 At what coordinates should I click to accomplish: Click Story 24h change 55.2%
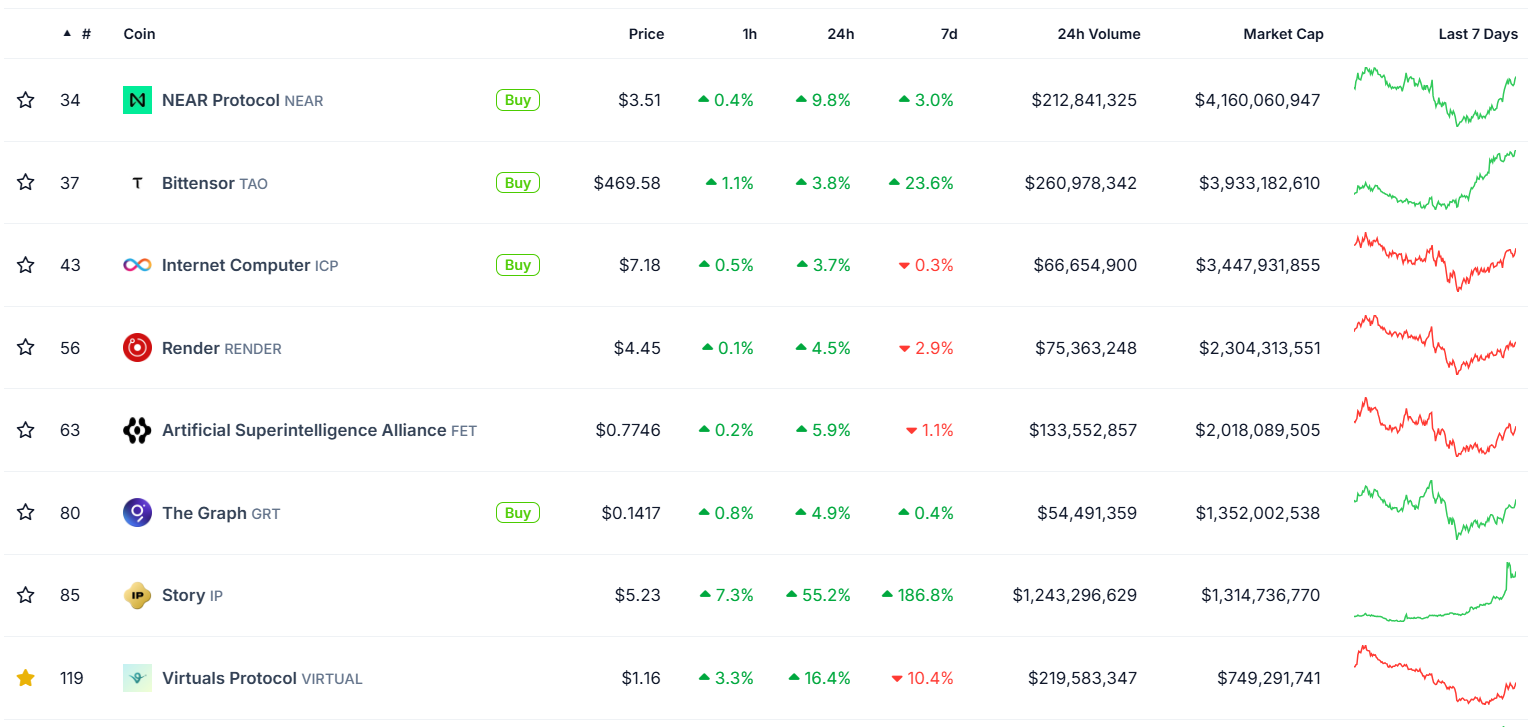tap(819, 595)
